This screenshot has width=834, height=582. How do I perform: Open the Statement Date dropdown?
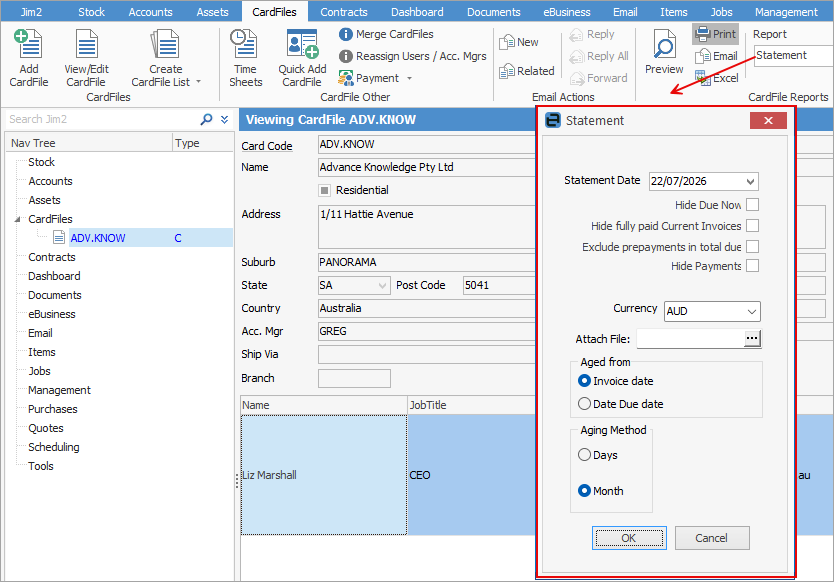[750, 181]
